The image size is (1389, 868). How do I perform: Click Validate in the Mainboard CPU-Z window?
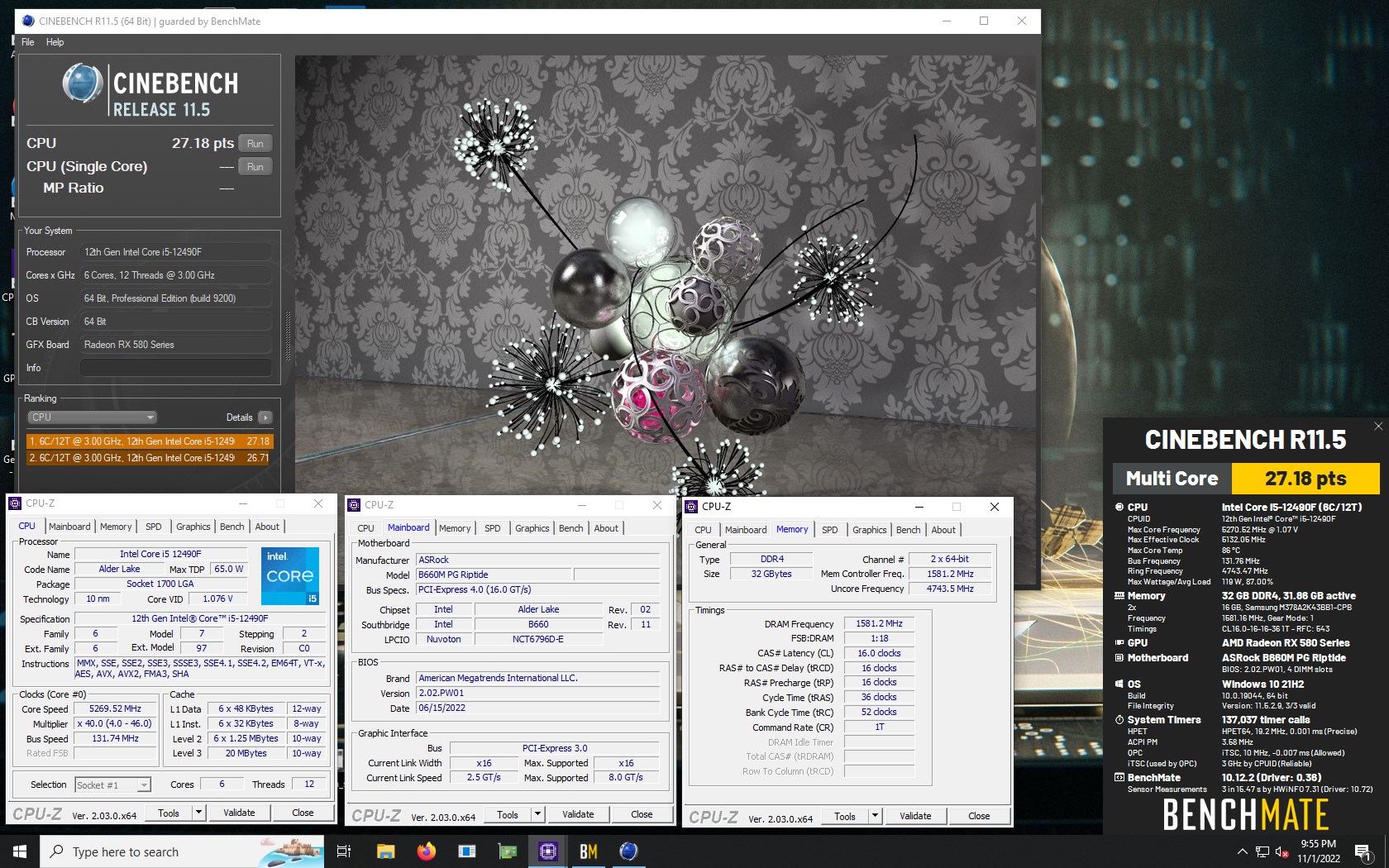578,814
